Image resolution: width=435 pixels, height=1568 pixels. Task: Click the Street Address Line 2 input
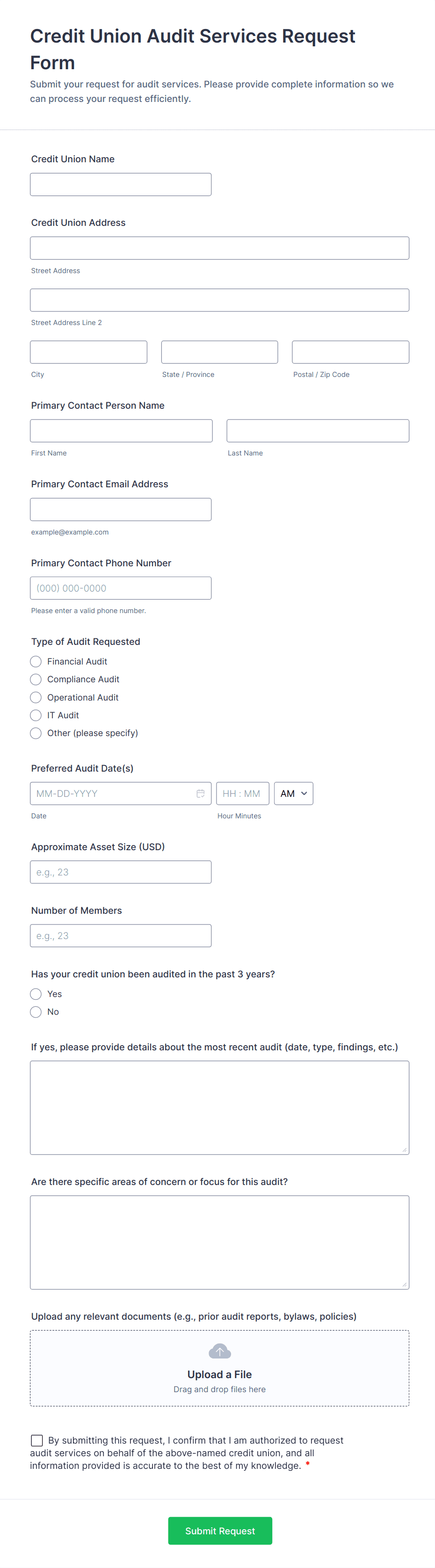click(219, 300)
